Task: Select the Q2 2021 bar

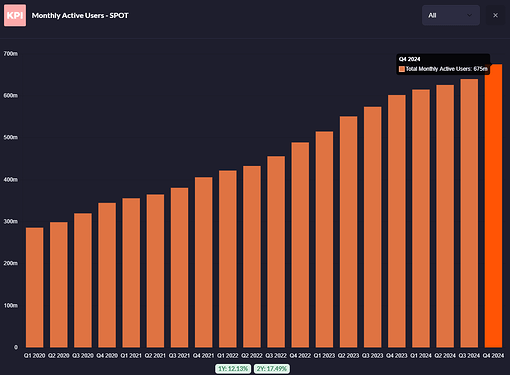Action: pyautogui.click(x=155, y=271)
